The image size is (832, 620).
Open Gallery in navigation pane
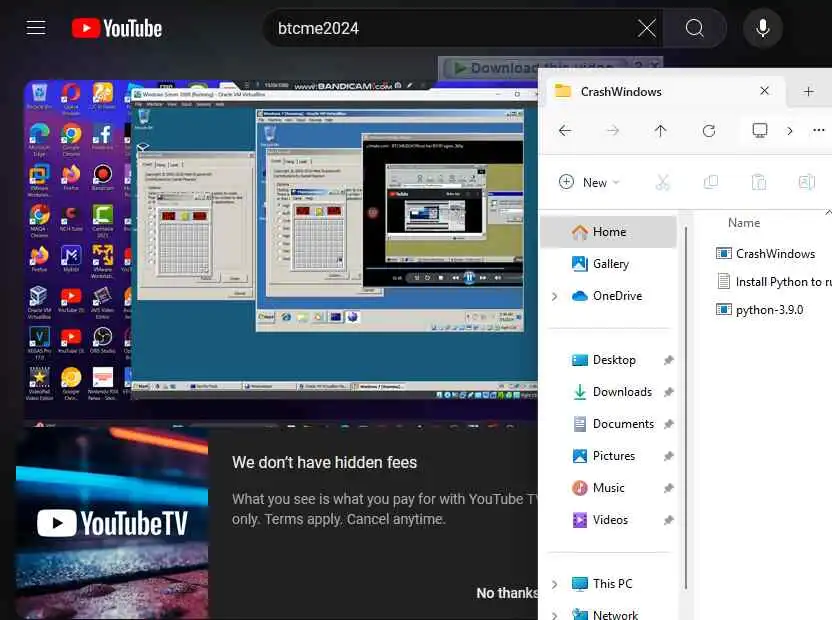pyautogui.click(x=609, y=264)
